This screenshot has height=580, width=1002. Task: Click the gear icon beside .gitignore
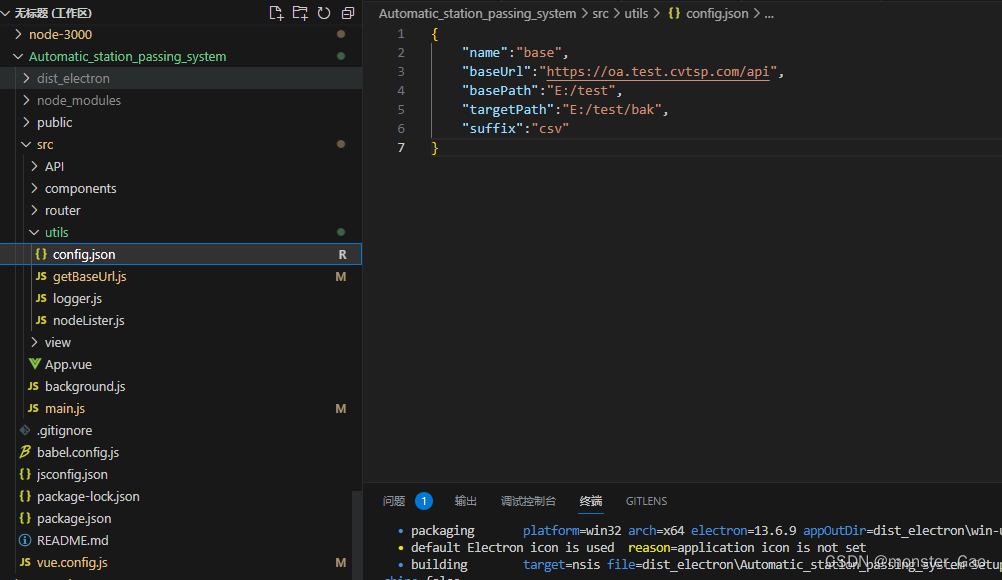click(24, 430)
